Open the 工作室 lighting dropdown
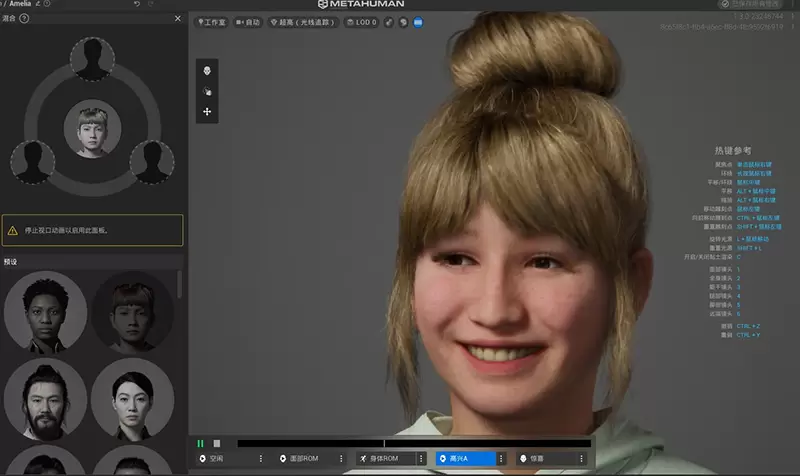Screen dimensions: 800x476 pyautogui.click(x=211, y=21)
